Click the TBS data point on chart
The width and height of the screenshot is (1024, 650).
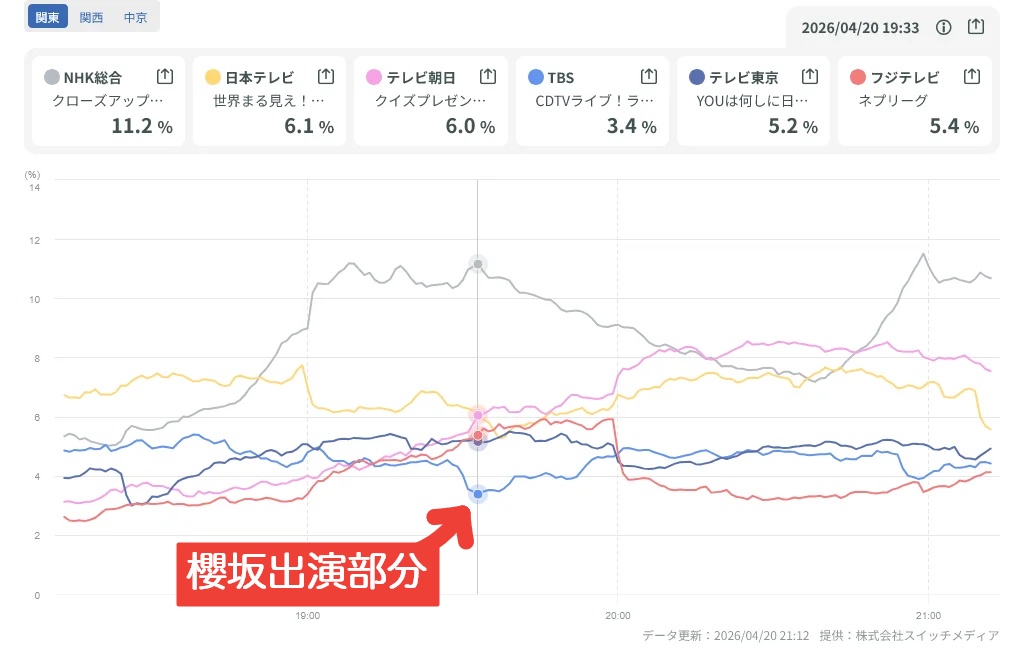(478, 494)
